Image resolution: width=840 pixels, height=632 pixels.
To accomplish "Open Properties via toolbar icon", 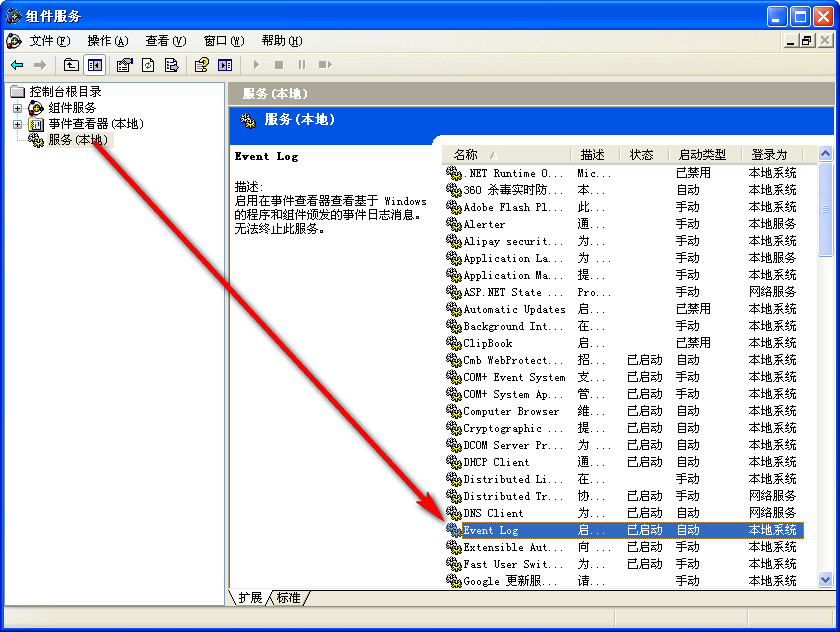I will pyautogui.click(x=124, y=65).
